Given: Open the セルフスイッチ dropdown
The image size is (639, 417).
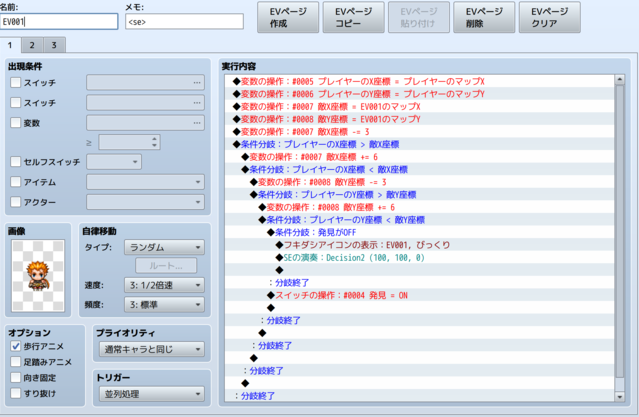Looking at the screenshot, I should click(114, 162).
